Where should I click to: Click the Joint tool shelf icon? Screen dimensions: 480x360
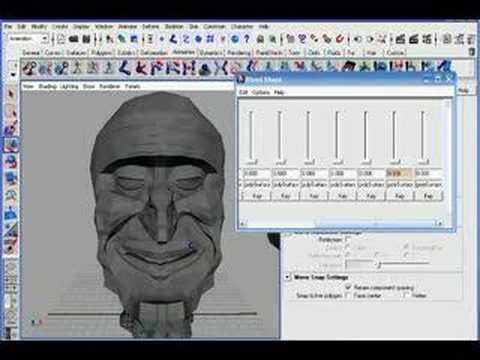pyautogui.click(x=125, y=68)
